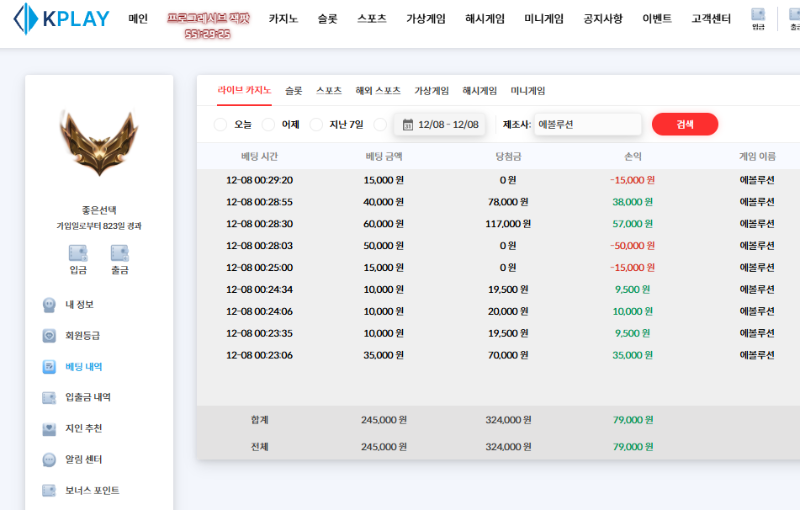The height and width of the screenshot is (510, 800).
Task: Open 이벤트 in top navigation
Action: (657, 19)
